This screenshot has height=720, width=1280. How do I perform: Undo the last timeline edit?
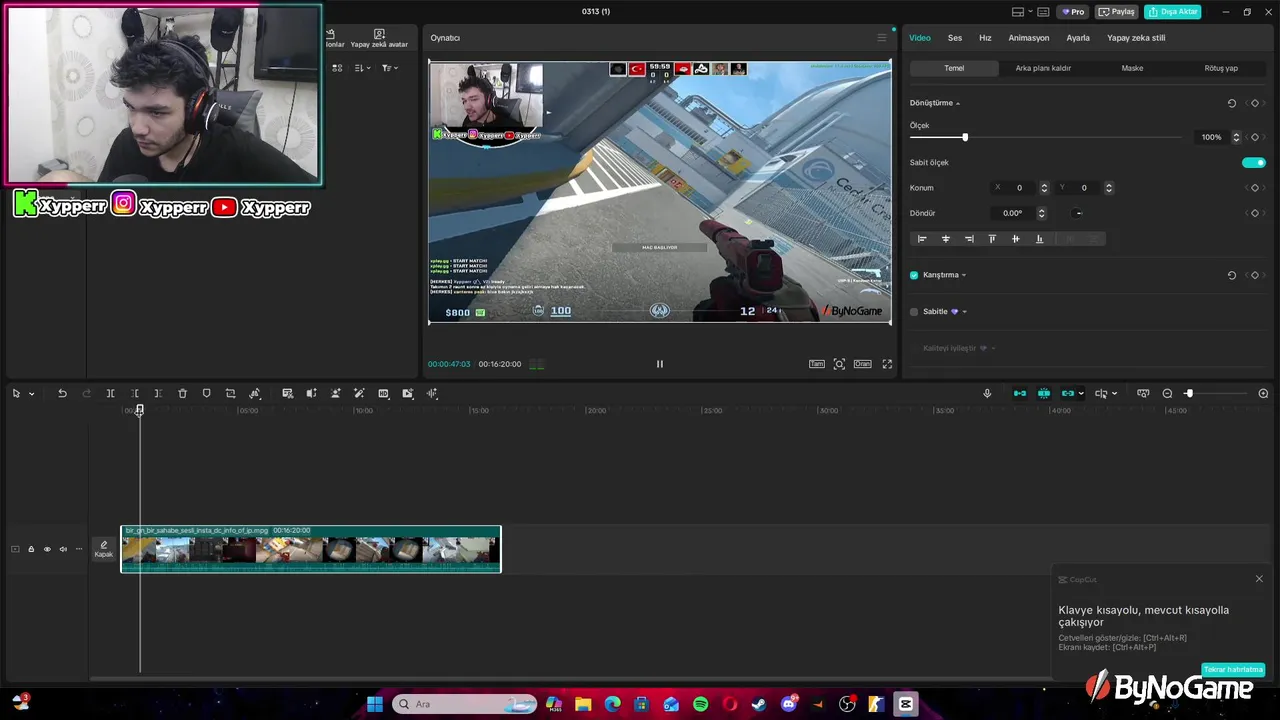(x=62, y=393)
